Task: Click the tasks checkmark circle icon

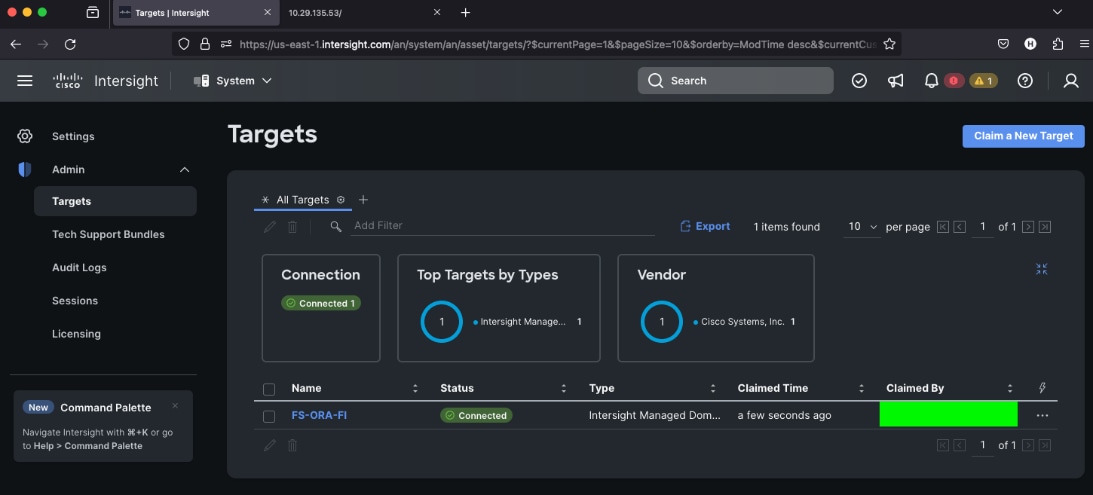Action: [x=859, y=81]
